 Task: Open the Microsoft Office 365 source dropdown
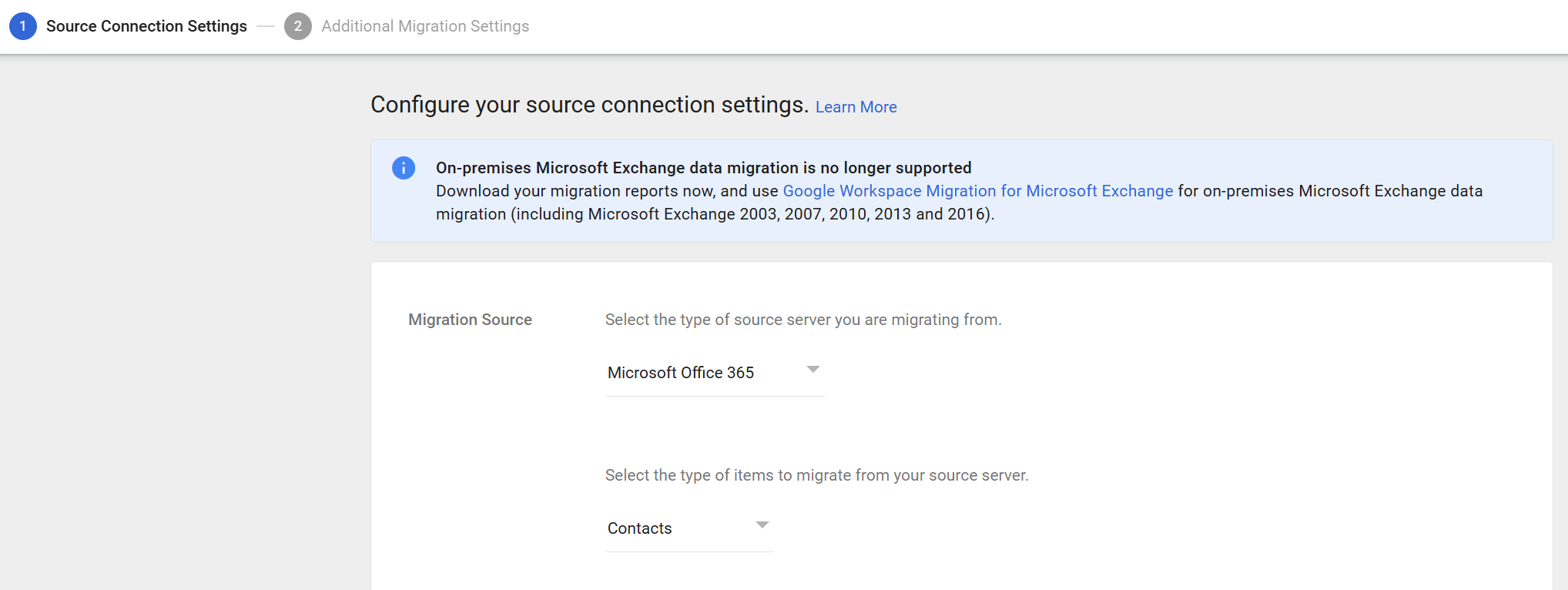715,373
